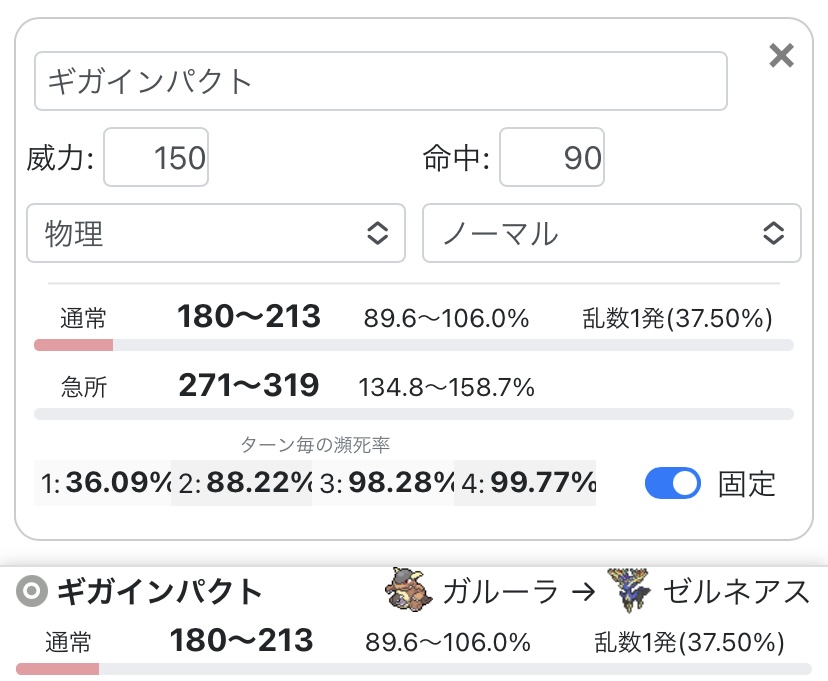Click the Xerneas defender sprite icon
Image resolution: width=828 pixels, height=681 pixels.
(629, 591)
